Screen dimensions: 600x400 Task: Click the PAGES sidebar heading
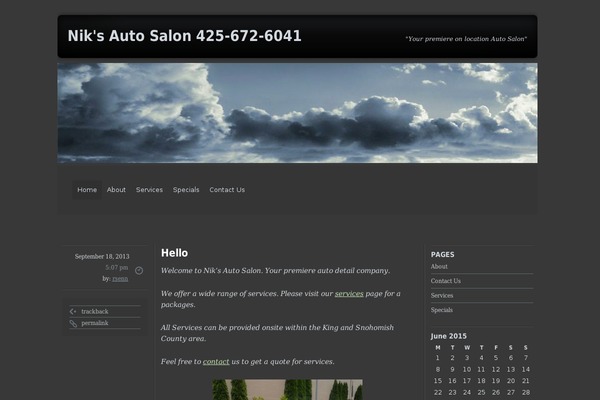[x=442, y=255]
